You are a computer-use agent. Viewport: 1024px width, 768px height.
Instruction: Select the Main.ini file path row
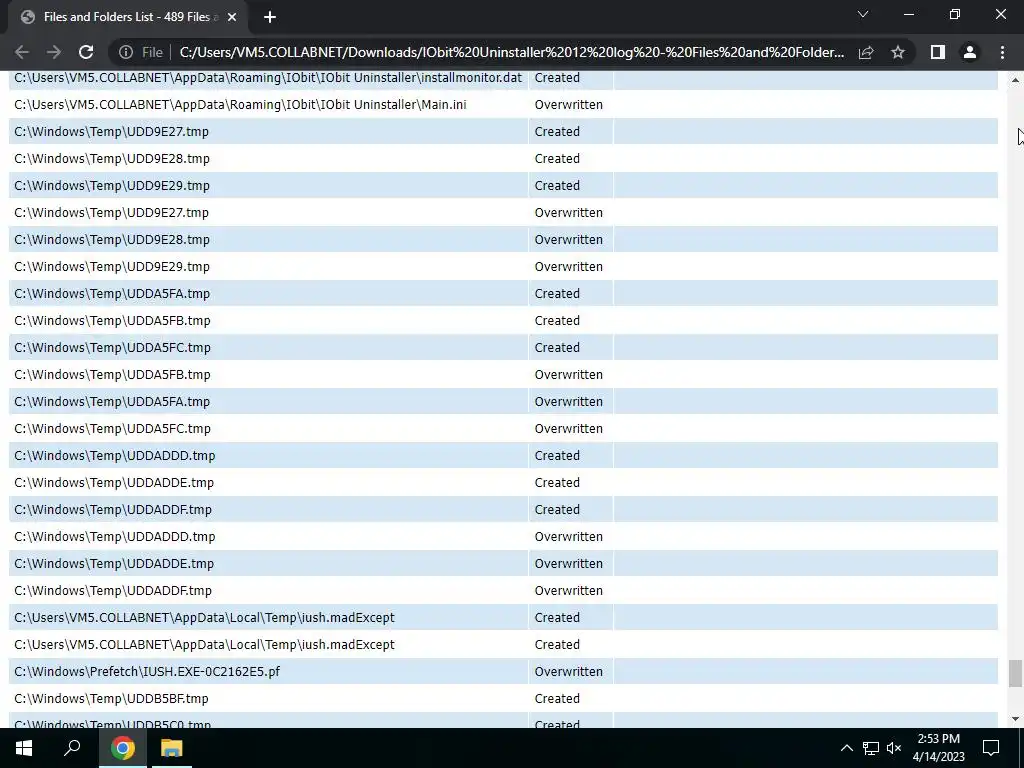click(240, 104)
